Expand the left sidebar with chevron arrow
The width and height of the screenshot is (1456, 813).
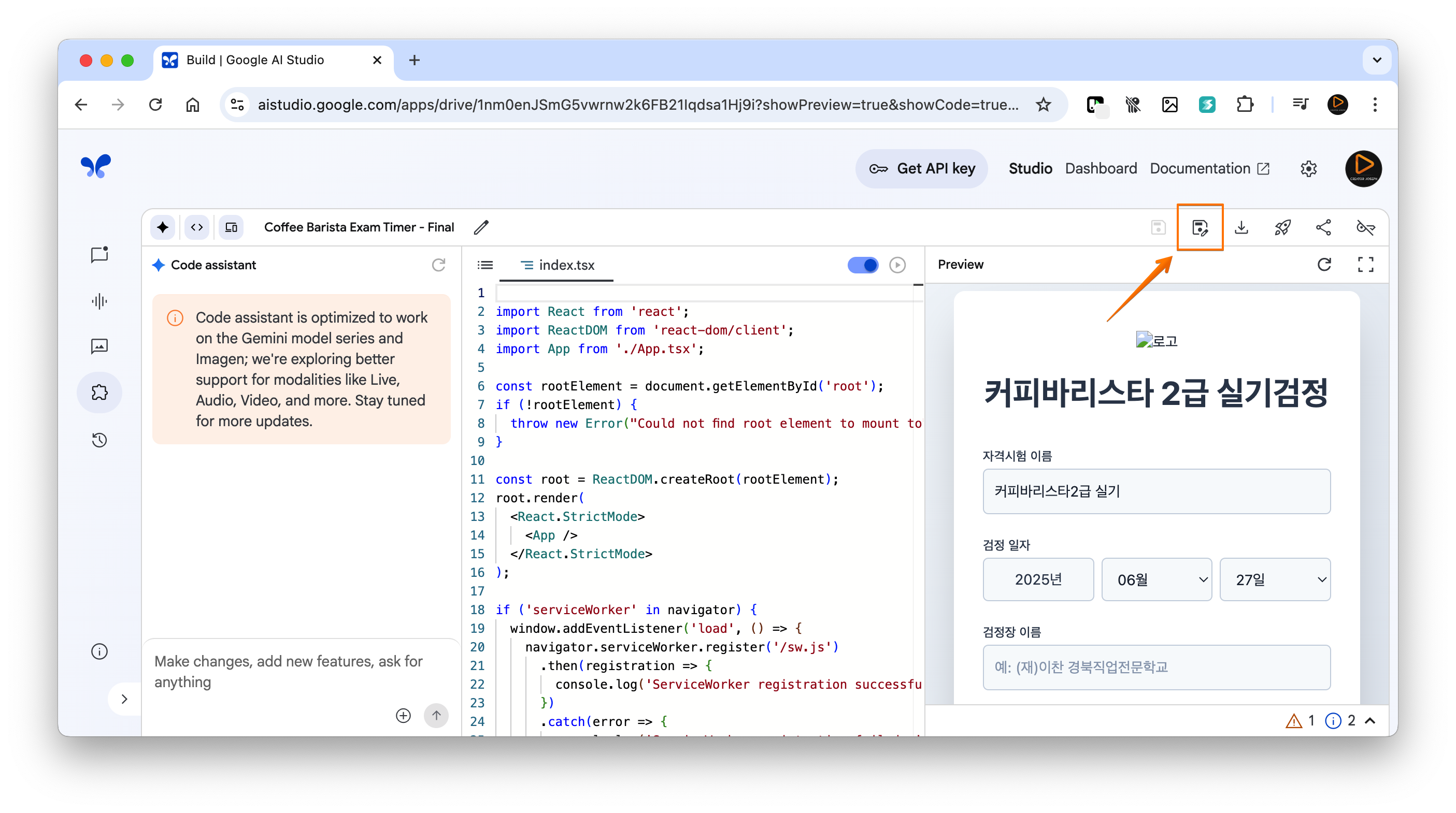[x=124, y=700]
